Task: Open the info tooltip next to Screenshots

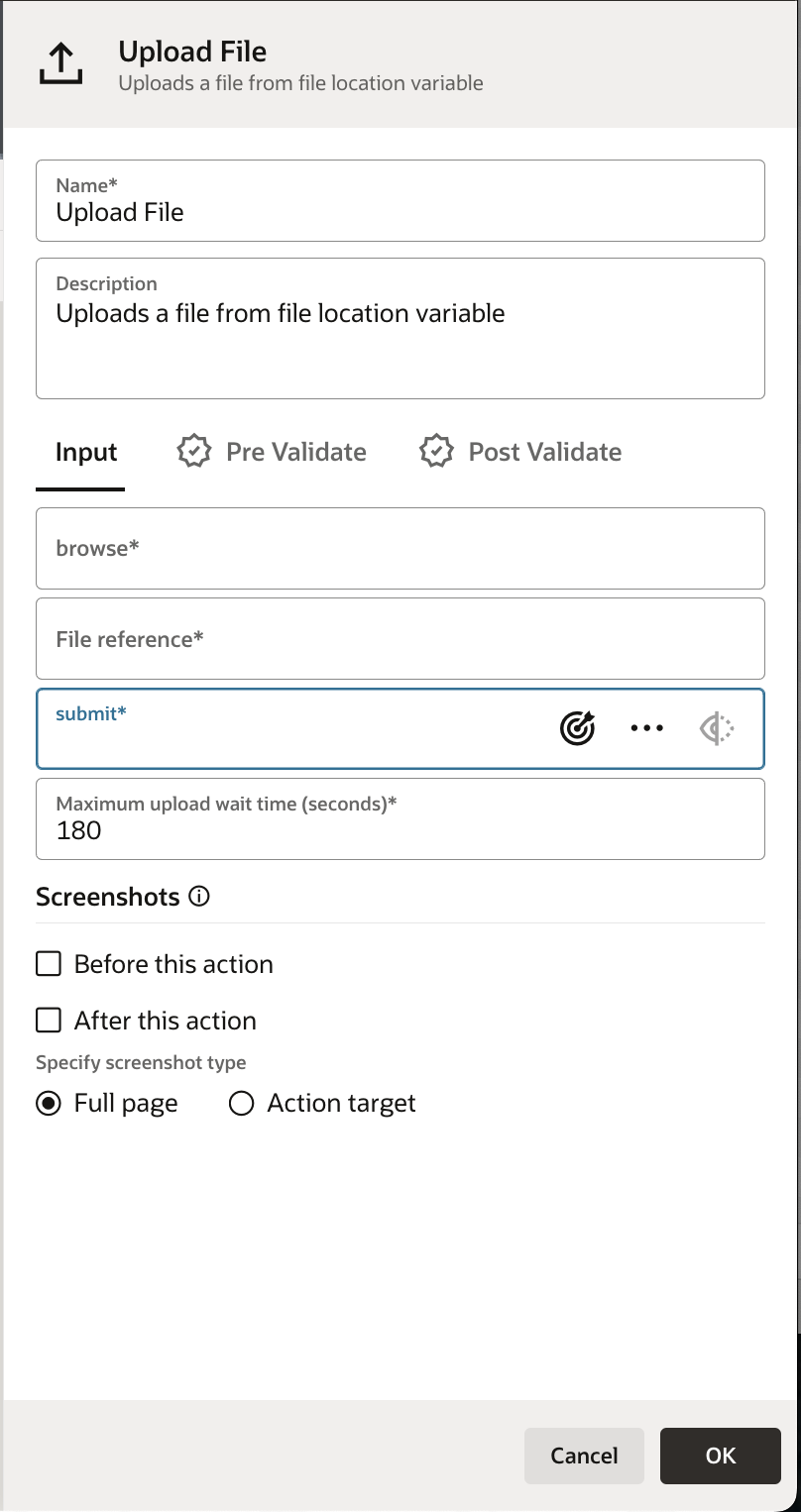Action: pos(199,897)
